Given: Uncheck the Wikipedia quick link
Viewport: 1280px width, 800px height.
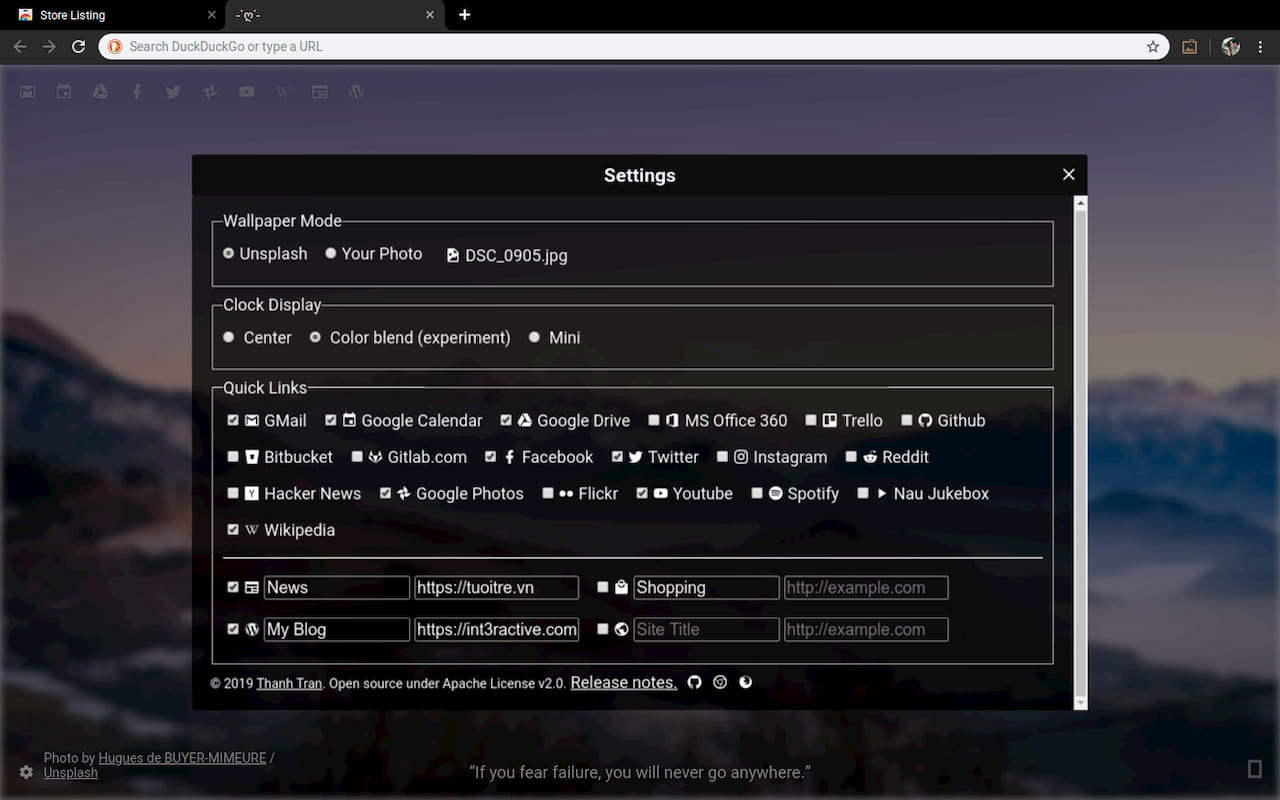Looking at the screenshot, I should [x=233, y=530].
